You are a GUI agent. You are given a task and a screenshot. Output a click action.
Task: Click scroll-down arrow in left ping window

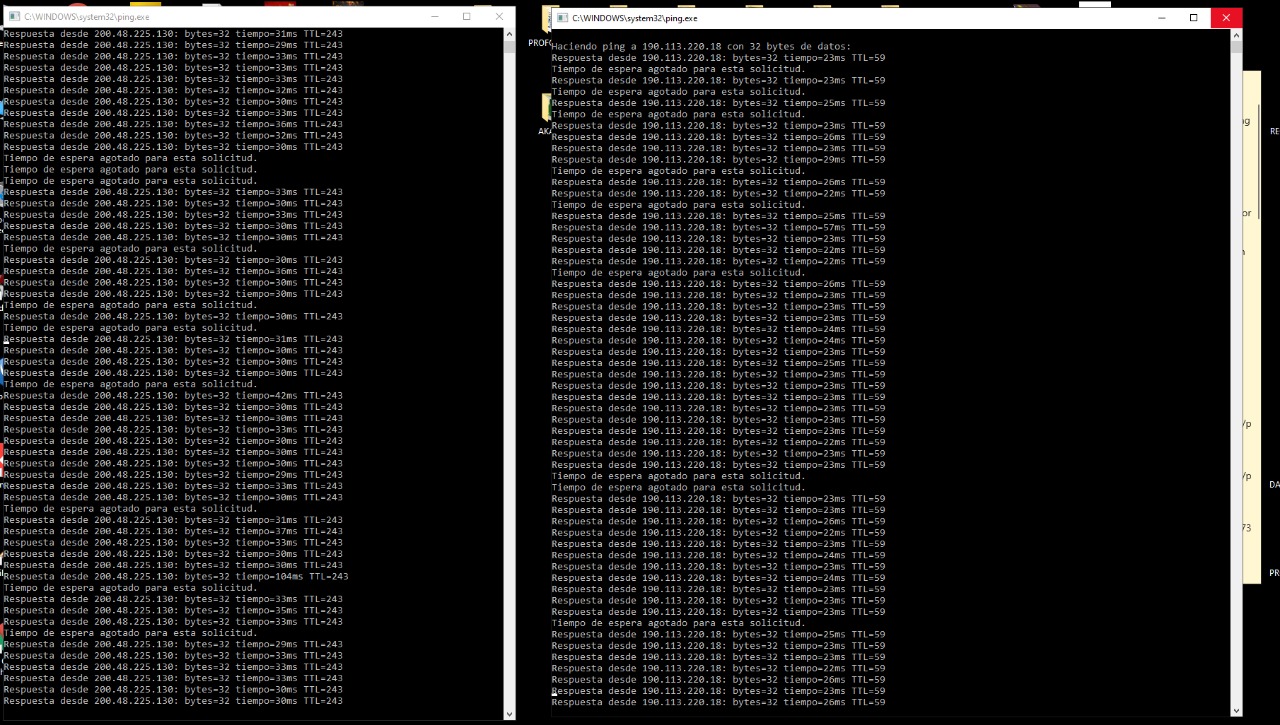point(510,714)
